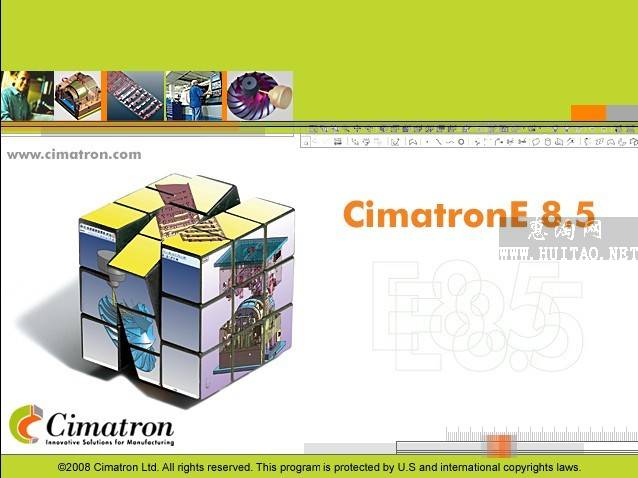
Task: Select the purple impeller model thumbnail
Action: coord(260,96)
